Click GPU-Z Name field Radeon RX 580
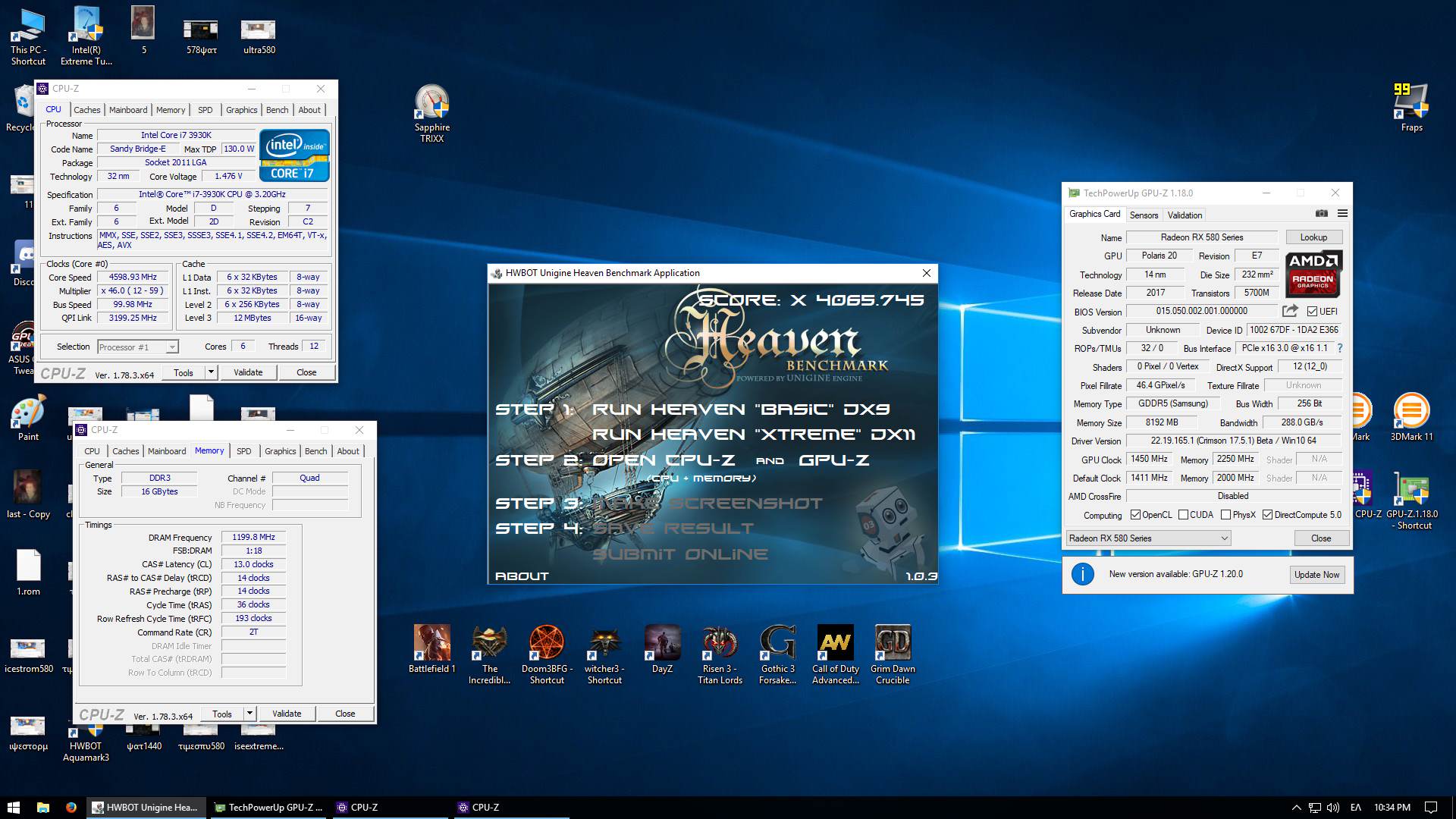This screenshot has width=1456, height=819. point(1201,237)
